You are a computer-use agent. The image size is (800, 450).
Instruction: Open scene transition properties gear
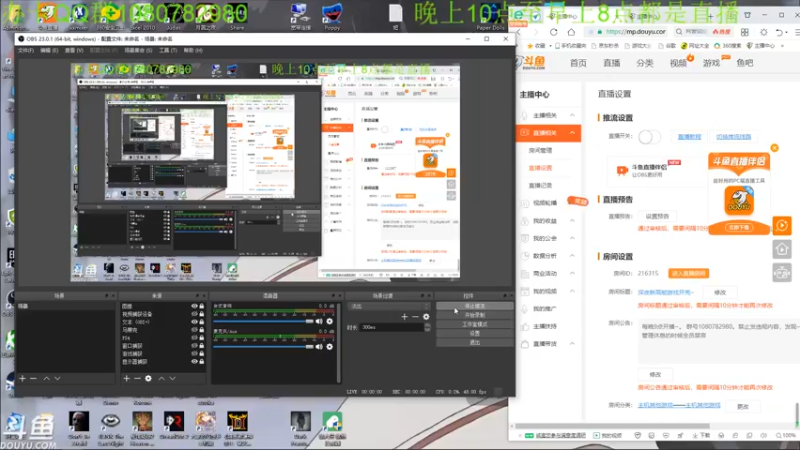pyautogui.click(x=426, y=317)
